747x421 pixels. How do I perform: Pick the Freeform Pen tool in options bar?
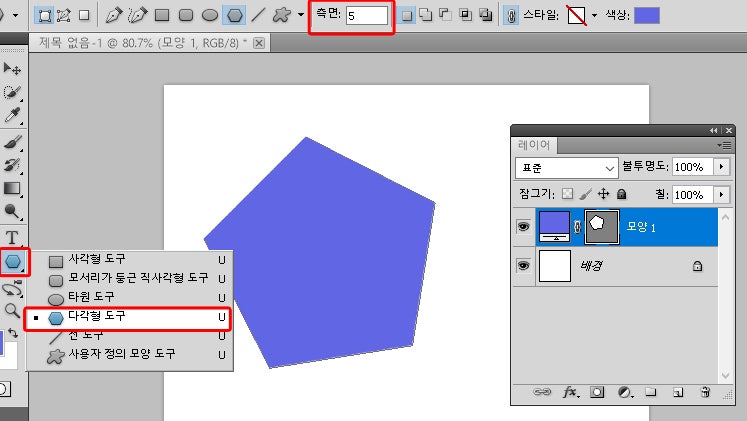[x=137, y=15]
